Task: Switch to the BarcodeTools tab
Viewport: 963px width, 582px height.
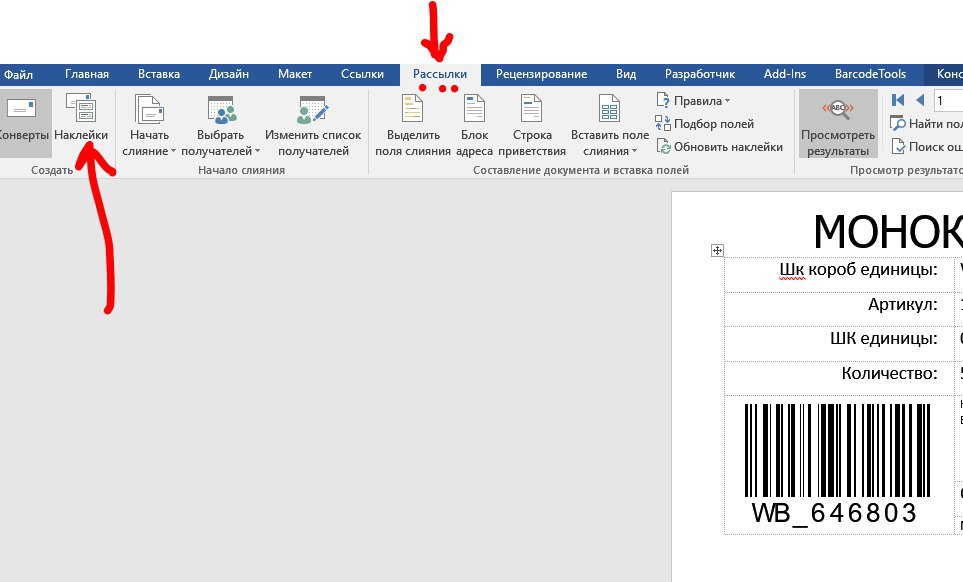Action: point(870,74)
